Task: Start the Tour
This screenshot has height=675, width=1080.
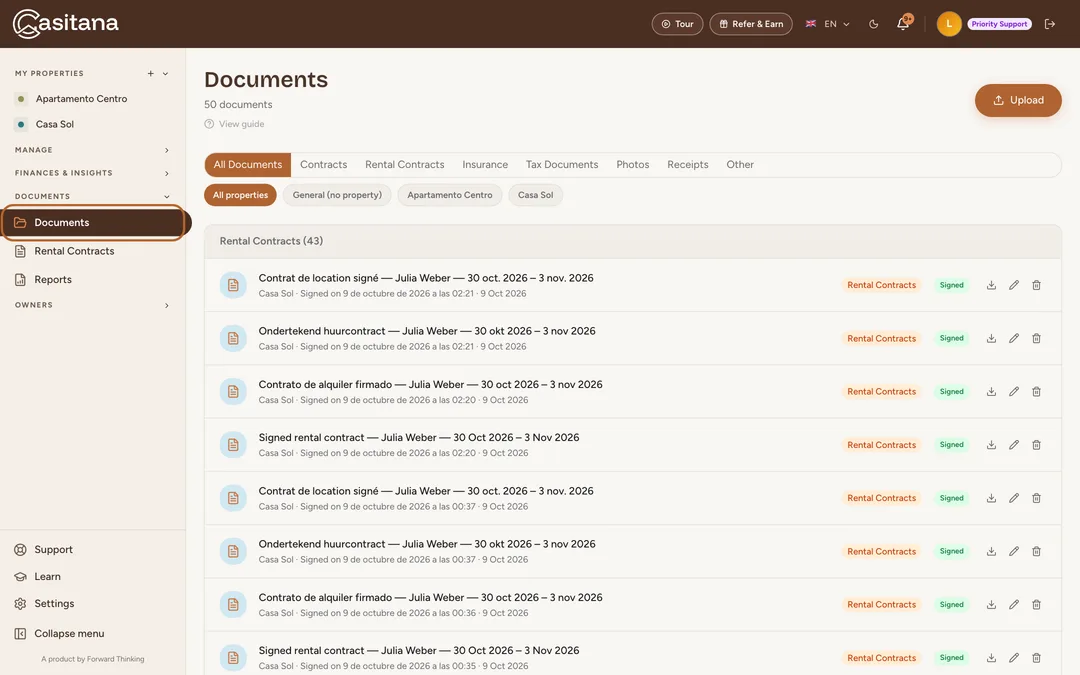Action: click(677, 24)
